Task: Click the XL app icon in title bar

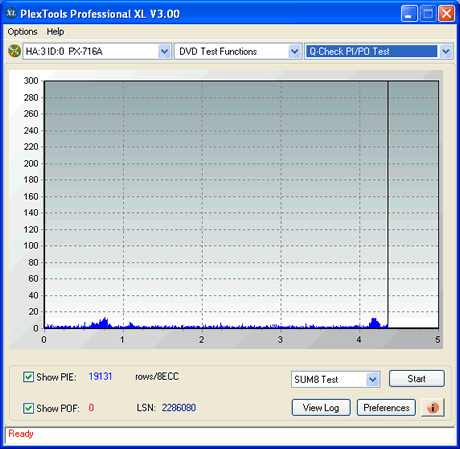Action: (11, 13)
